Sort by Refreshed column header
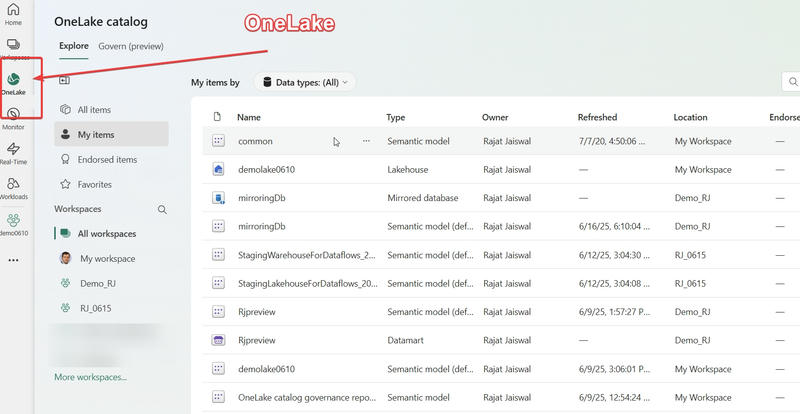This screenshot has height=414, width=800. pyautogui.click(x=597, y=117)
